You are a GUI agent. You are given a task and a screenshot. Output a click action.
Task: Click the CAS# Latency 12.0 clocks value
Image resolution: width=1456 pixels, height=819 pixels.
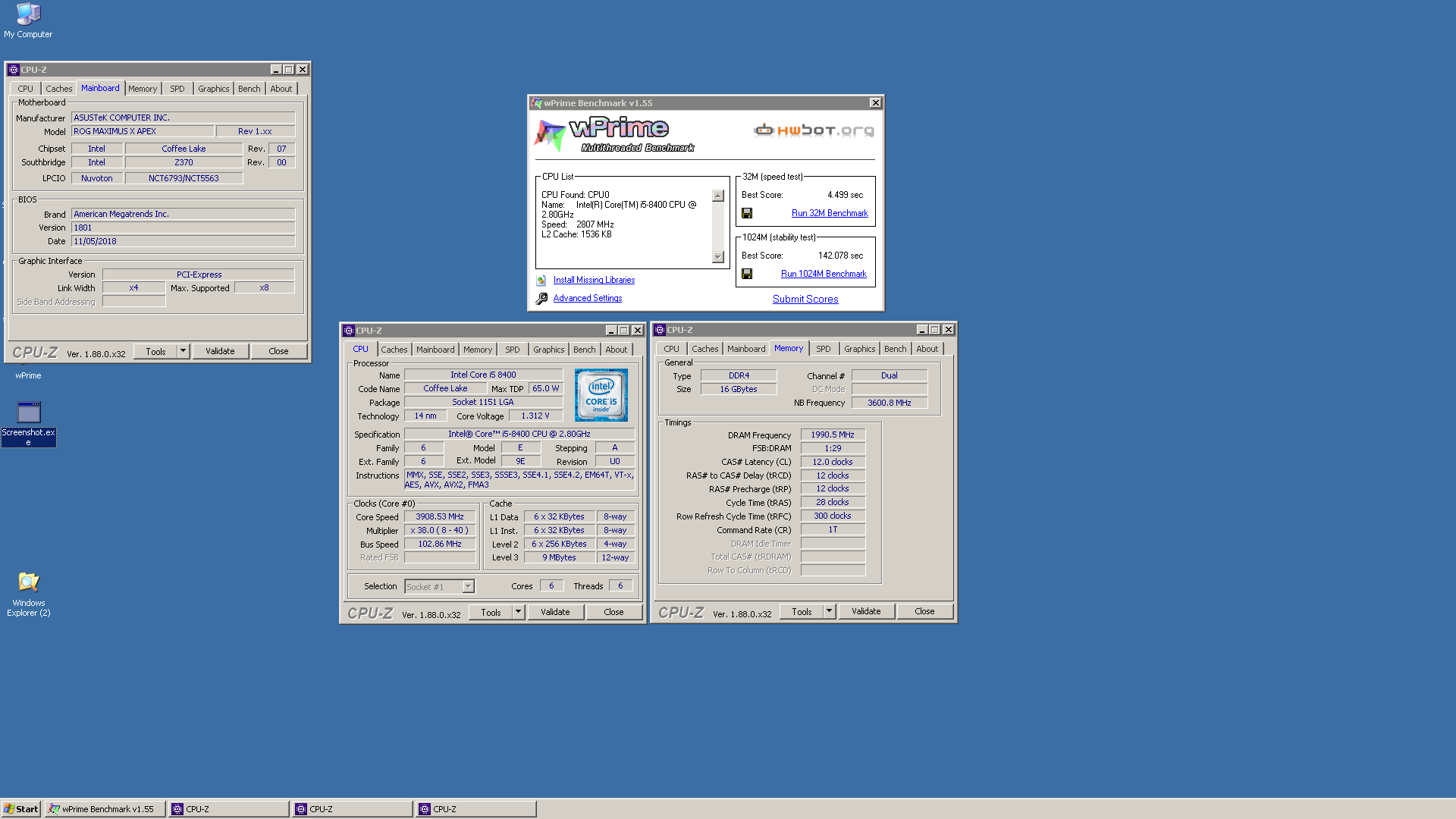pos(833,462)
